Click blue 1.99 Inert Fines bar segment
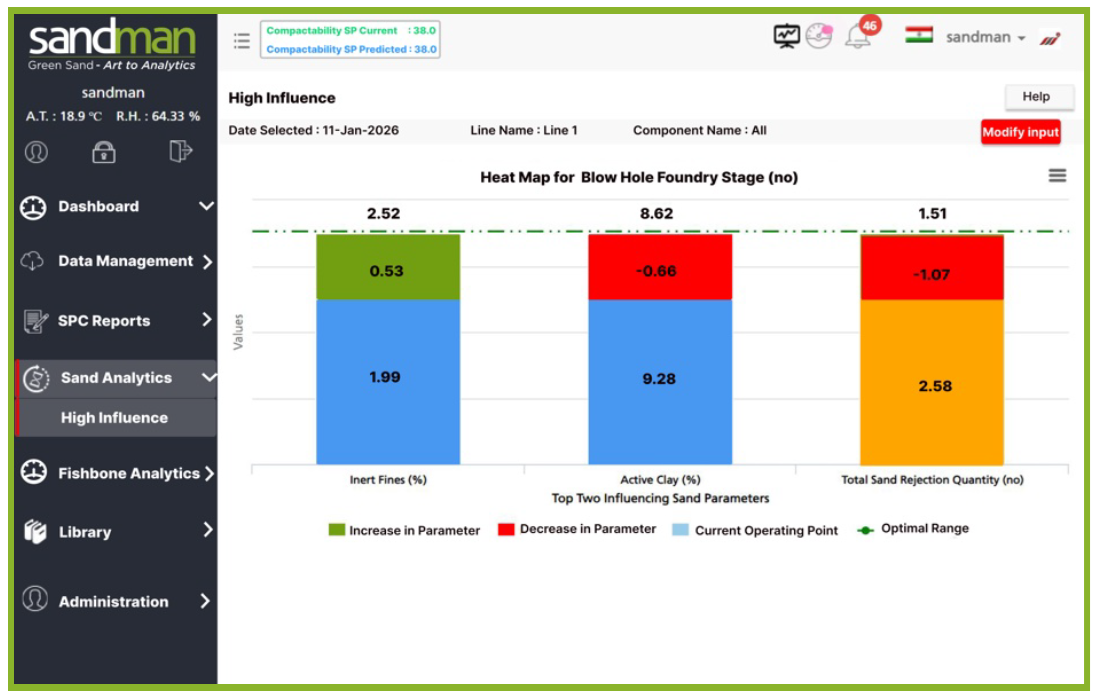 (x=388, y=382)
